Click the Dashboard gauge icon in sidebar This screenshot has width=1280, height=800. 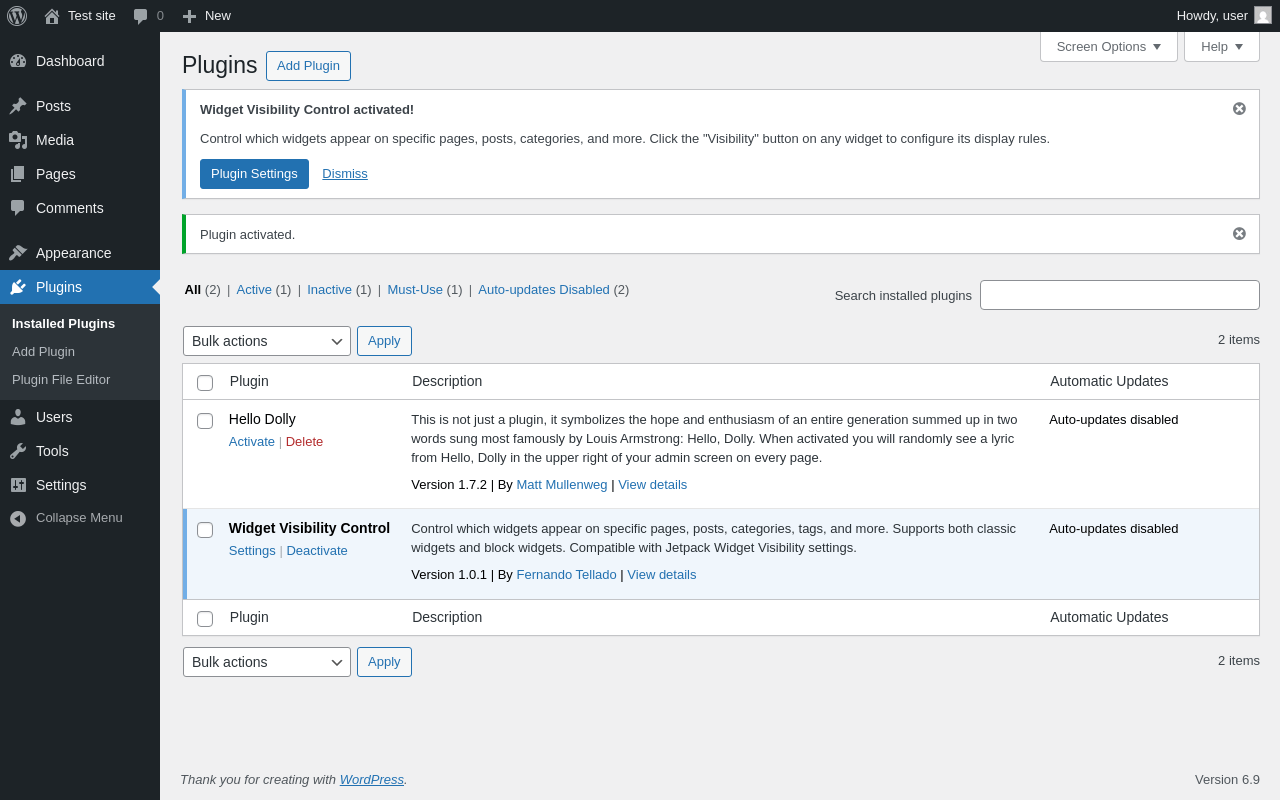pyautogui.click(x=18, y=61)
